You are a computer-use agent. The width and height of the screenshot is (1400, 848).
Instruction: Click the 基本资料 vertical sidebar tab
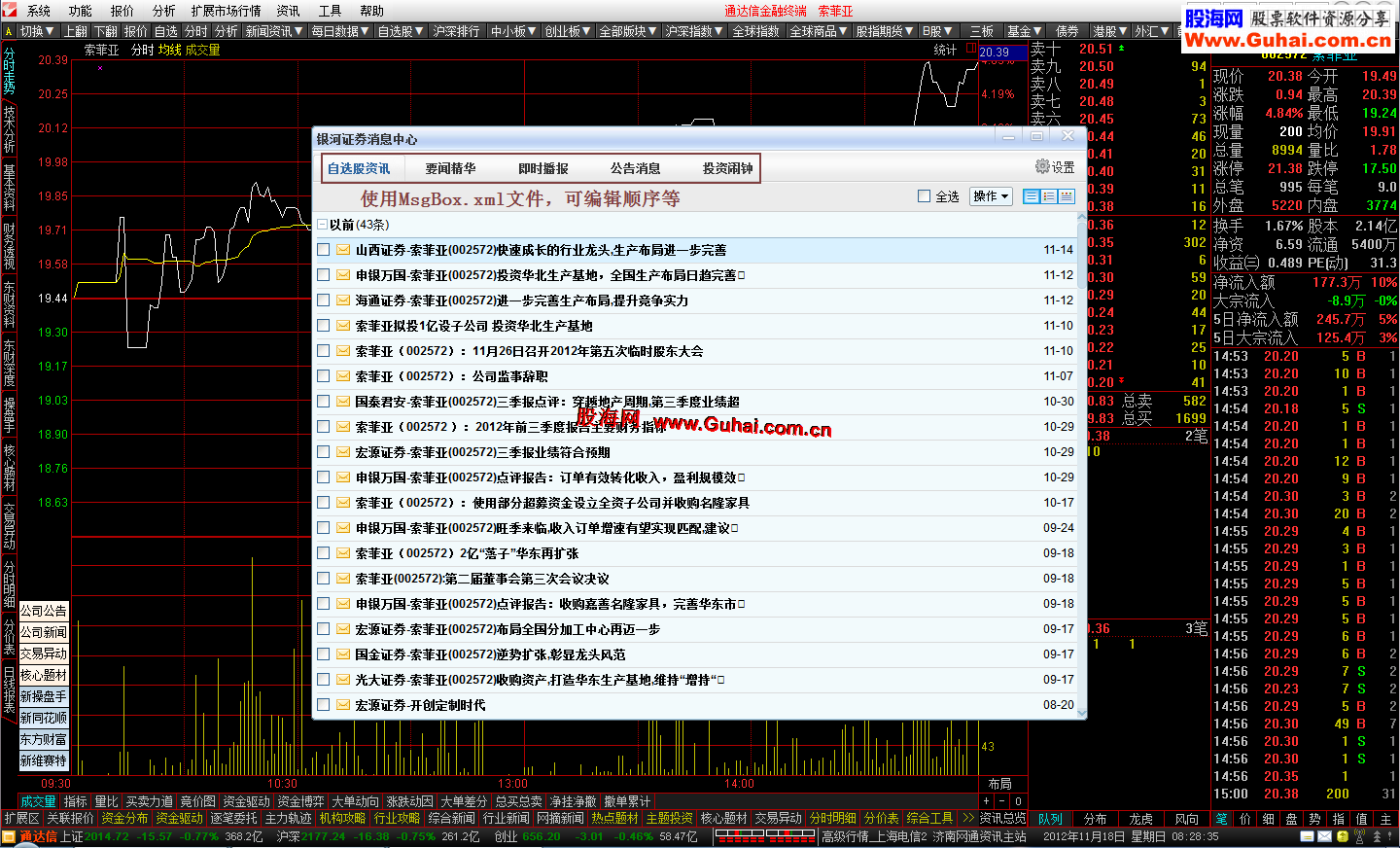pos(9,187)
